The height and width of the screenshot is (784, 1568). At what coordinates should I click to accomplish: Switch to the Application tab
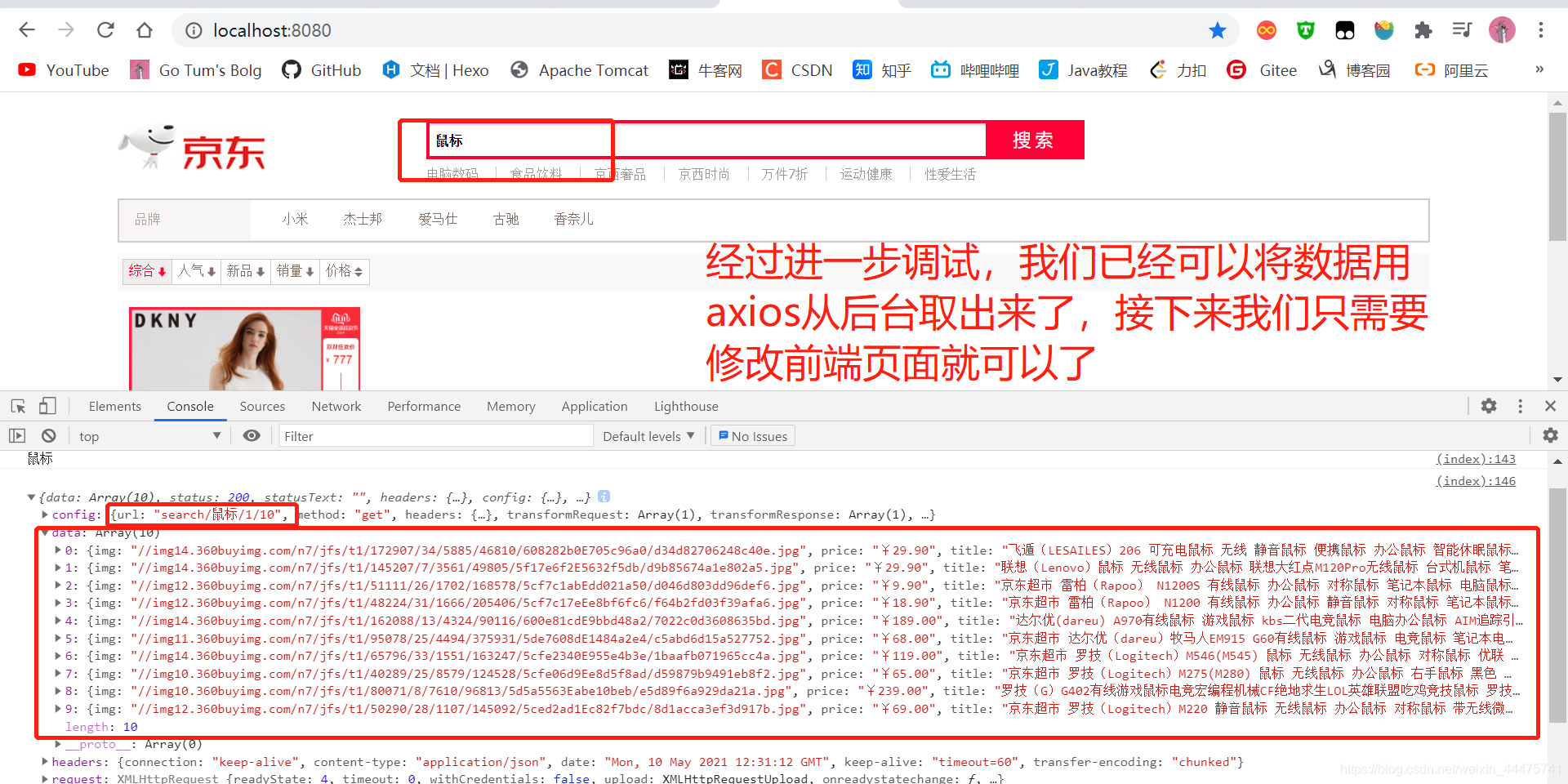click(x=595, y=406)
